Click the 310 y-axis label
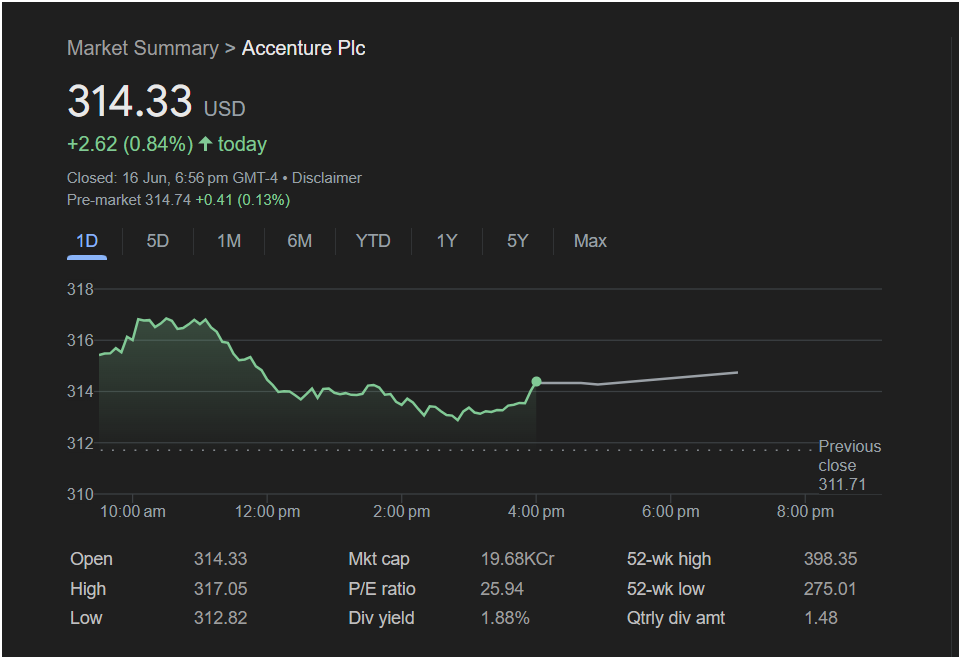961x659 pixels. point(80,494)
